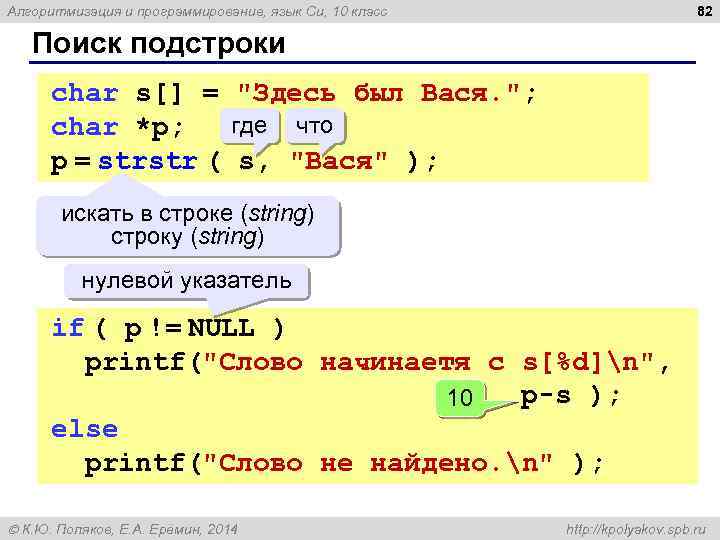Click the green callout showing 10

(460, 398)
